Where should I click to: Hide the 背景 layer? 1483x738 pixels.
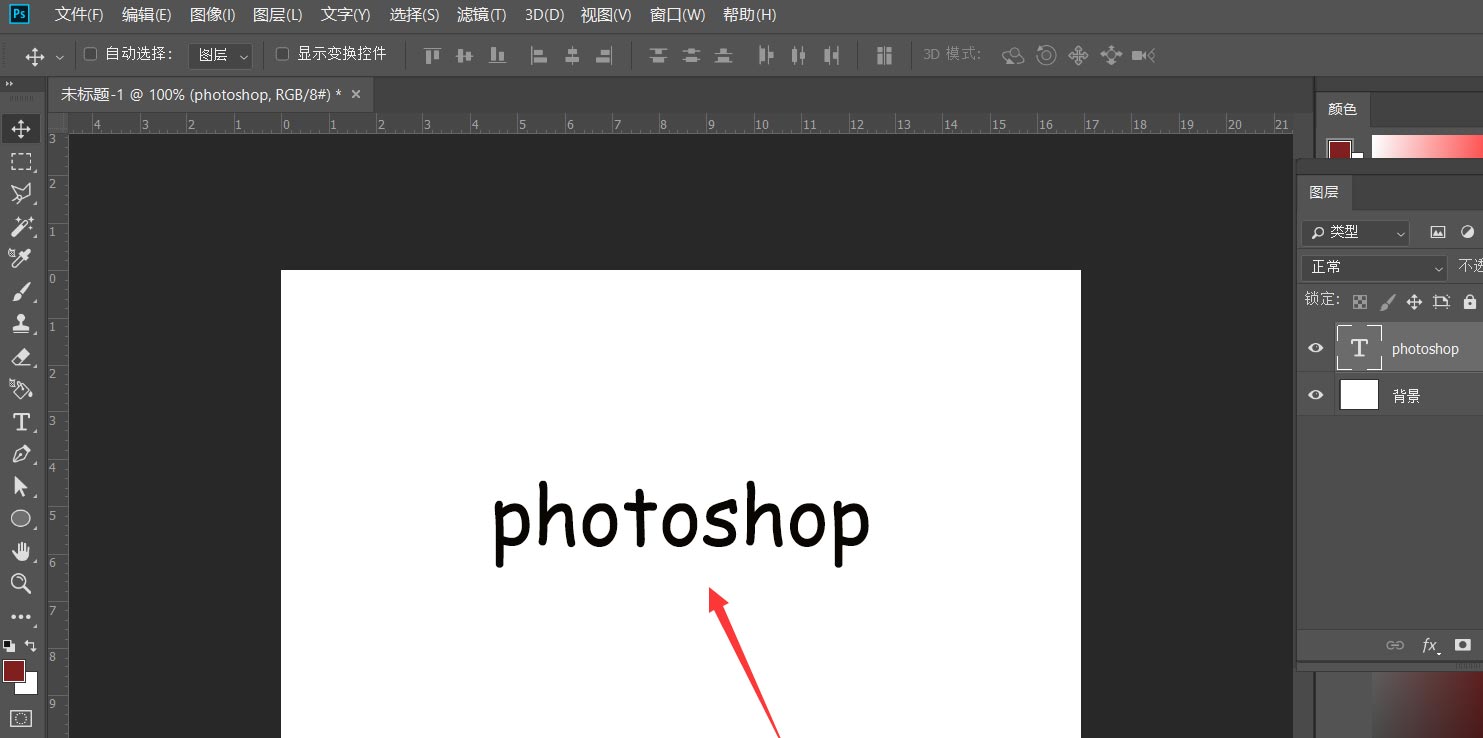[1316, 395]
